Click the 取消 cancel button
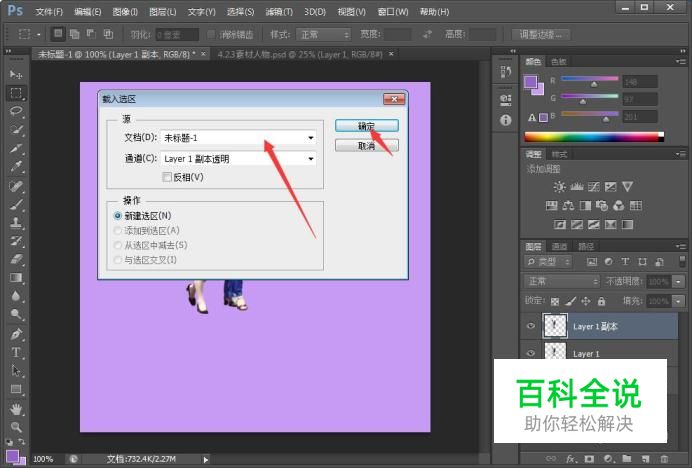The image size is (692, 468). [x=367, y=146]
